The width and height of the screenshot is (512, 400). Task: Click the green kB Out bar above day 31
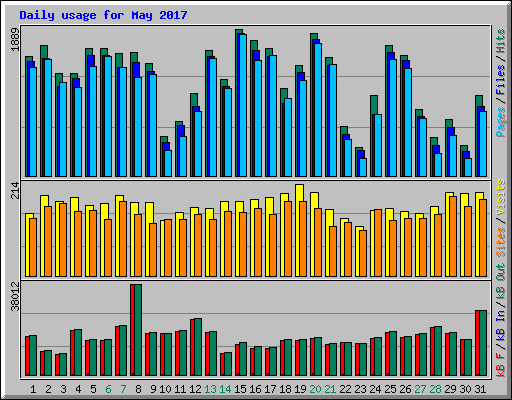click(x=483, y=343)
